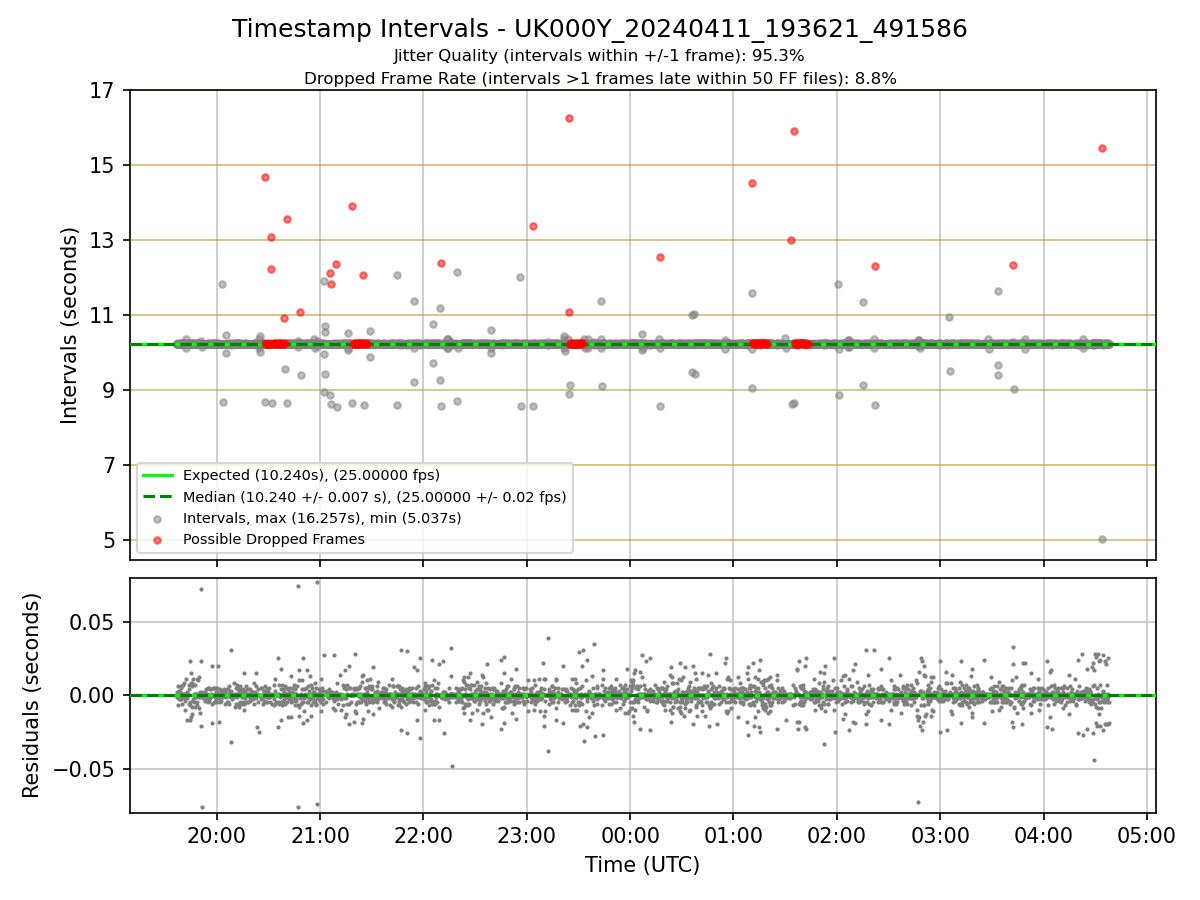Click the 'Intervals, max (16.257s)' legend entry

coord(322,518)
